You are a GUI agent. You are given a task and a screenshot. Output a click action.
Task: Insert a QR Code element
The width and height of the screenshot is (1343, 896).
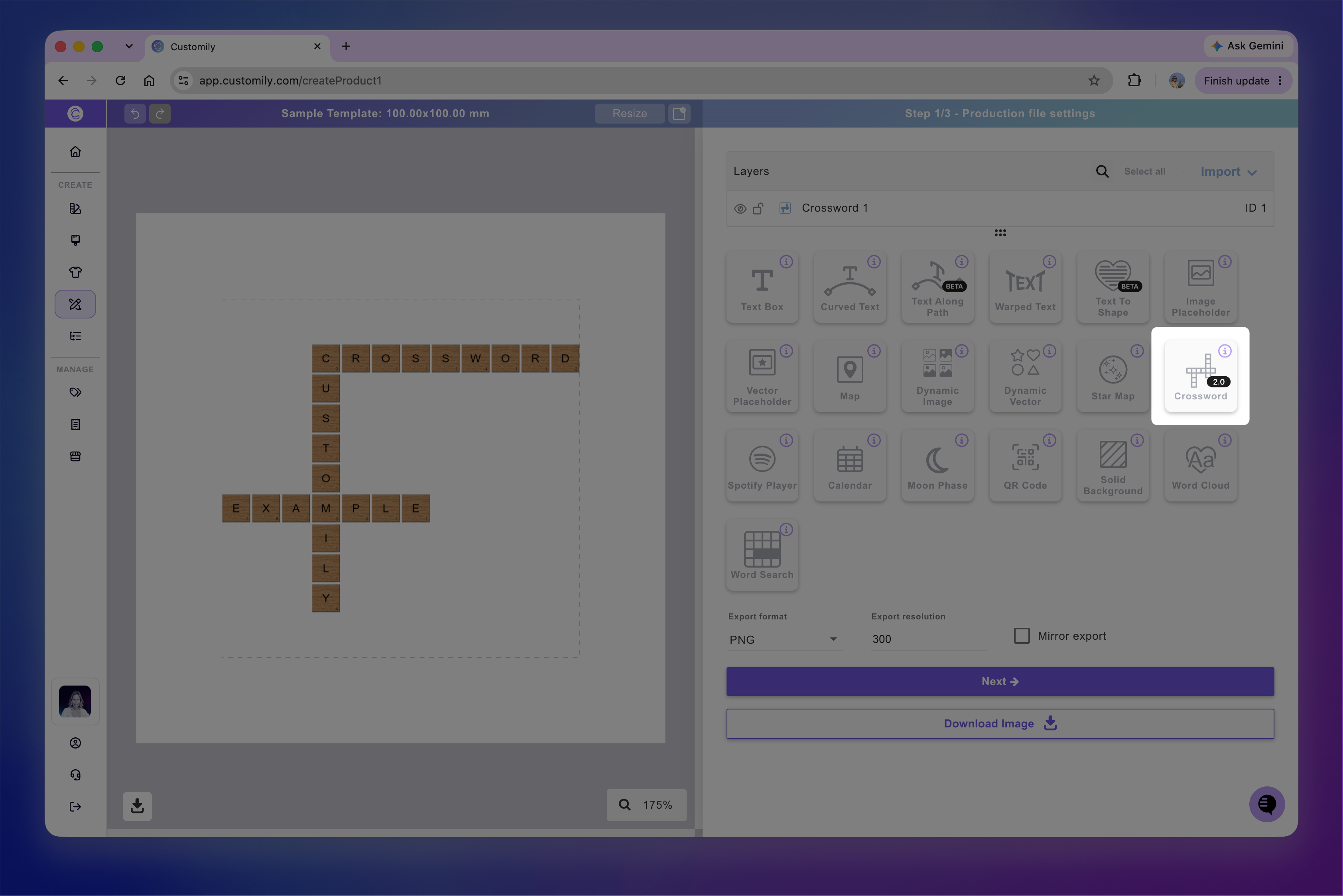pyautogui.click(x=1025, y=466)
